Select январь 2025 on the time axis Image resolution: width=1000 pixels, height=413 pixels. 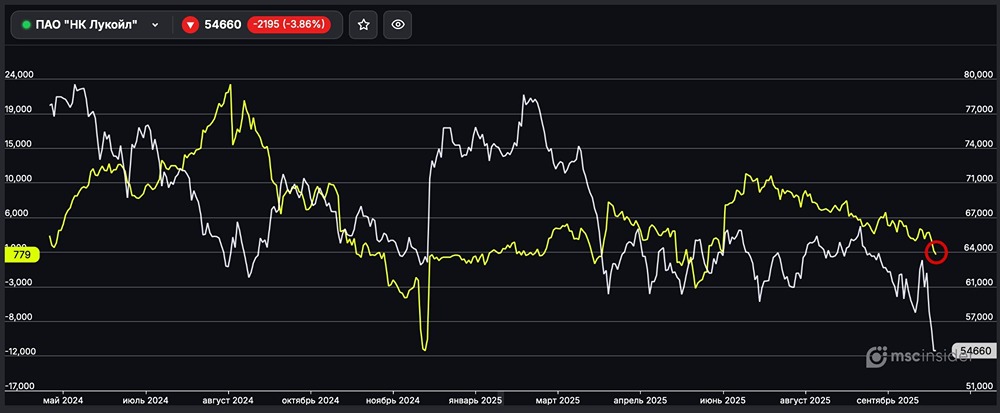tap(475, 398)
